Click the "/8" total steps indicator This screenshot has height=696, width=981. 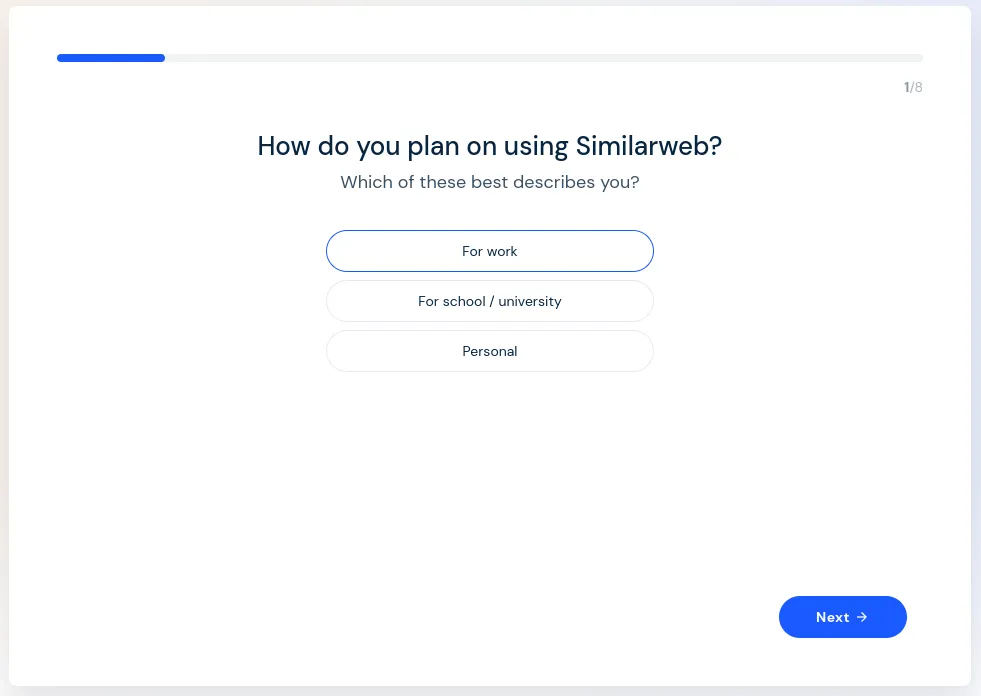917,87
